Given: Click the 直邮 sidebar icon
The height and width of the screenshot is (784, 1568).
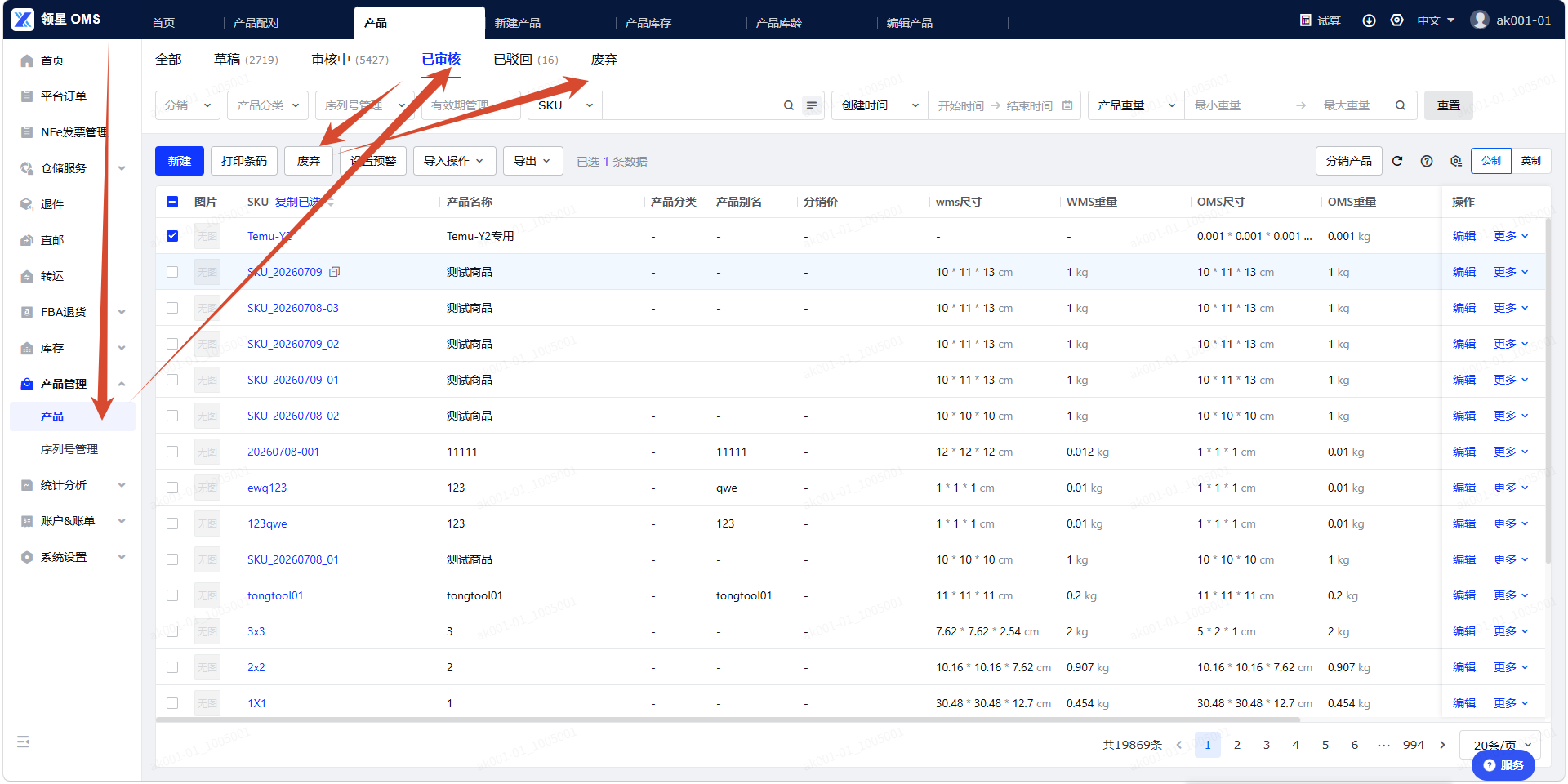Looking at the screenshot, I should pos(27,240).
